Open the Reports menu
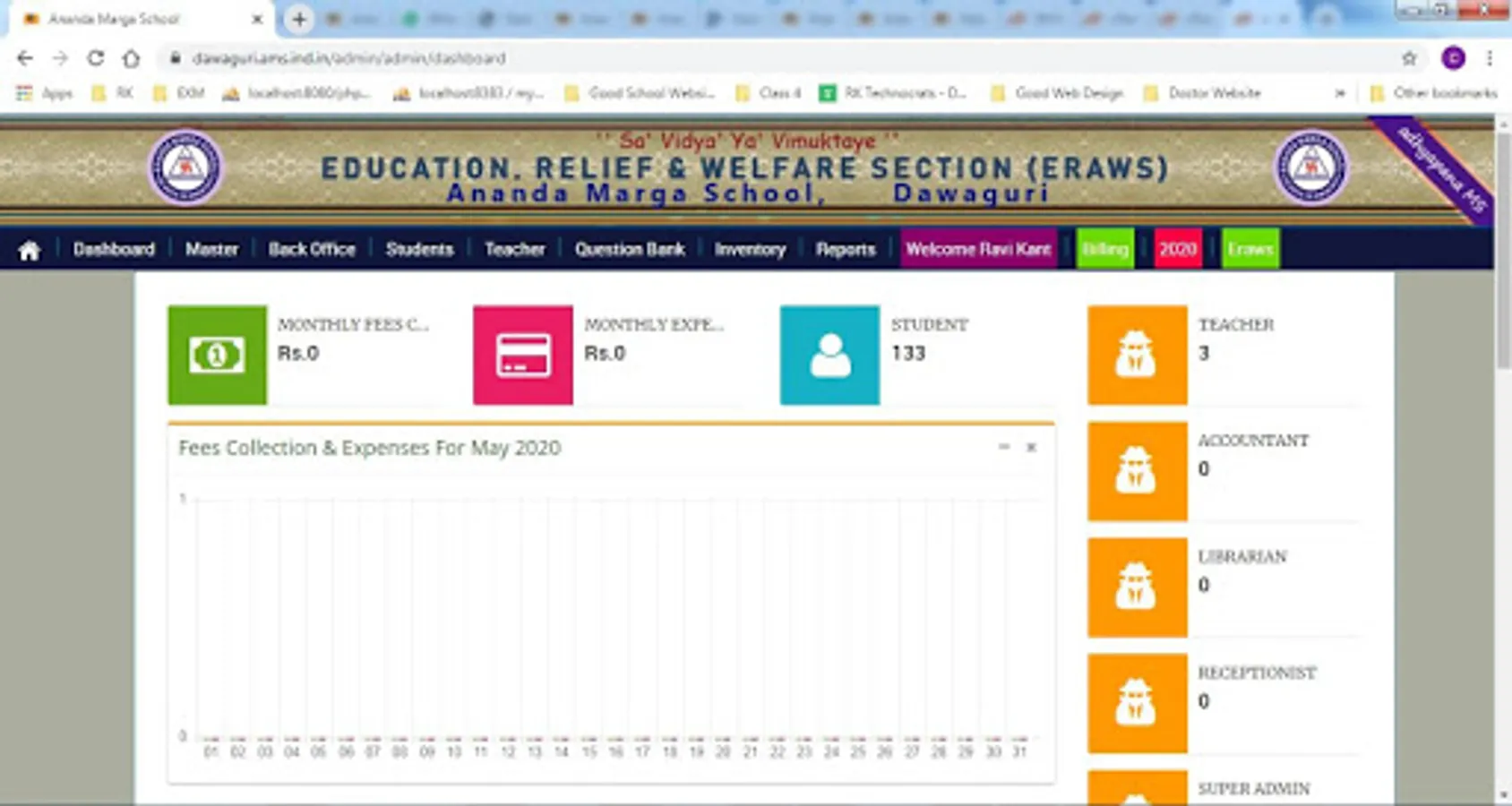The height and width of the screenshot is (806, 1512). [x=845, y=249]
